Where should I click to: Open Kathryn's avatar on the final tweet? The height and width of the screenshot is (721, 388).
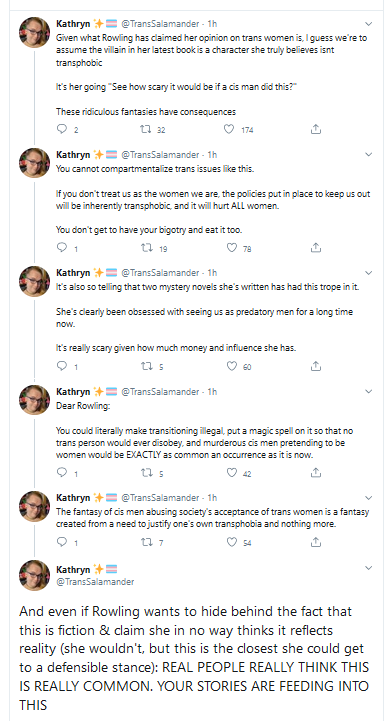point(34,575)
